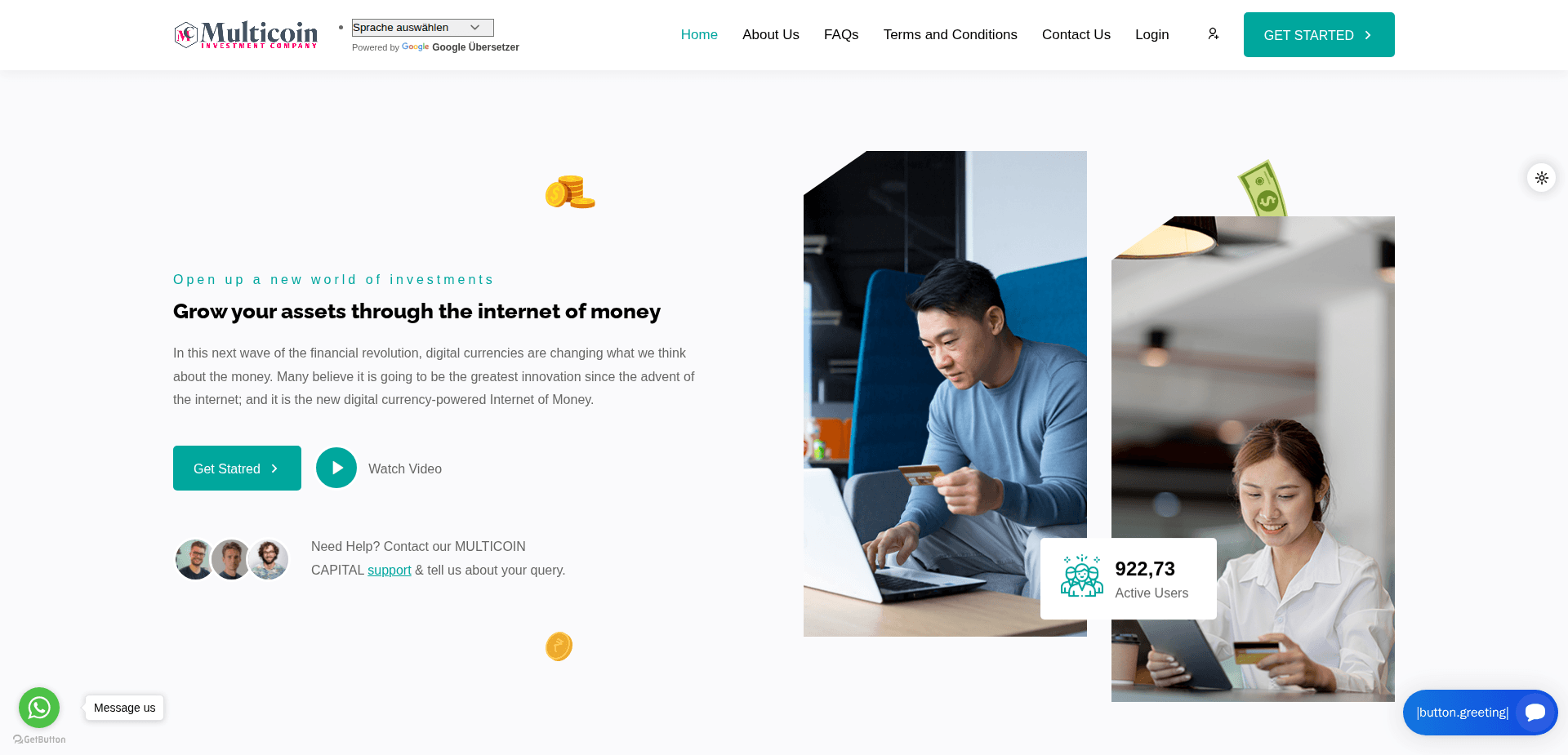Expand the Sprache auswählen language dropdown
Screen dimensions: 1568x755
coord(423,28)
